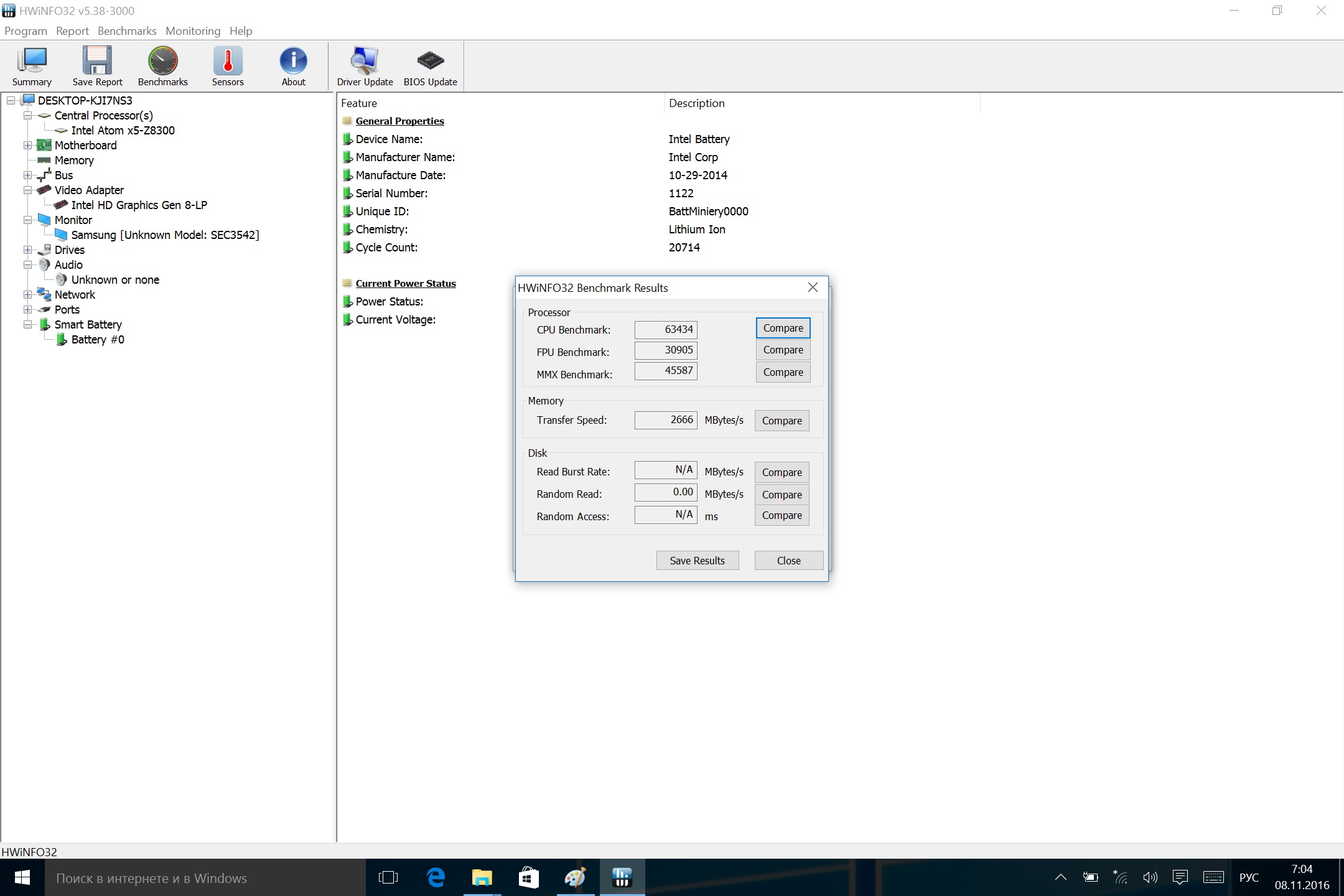Image resolution: width=1344 pixels, height=896 pixels.
Task: Select Intel HD Graphics Gen 8-LP entry
Action: (139, 205)
